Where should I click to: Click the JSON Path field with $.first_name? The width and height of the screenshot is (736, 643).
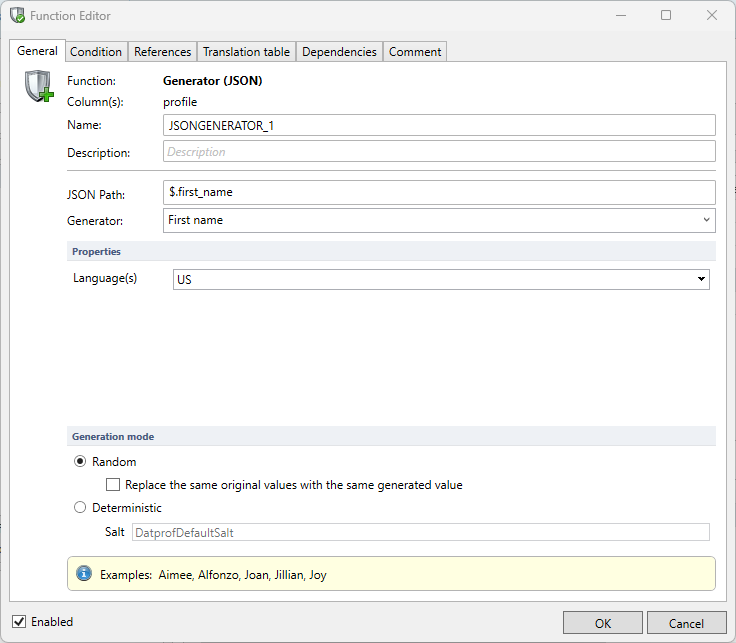coord(439,192)
